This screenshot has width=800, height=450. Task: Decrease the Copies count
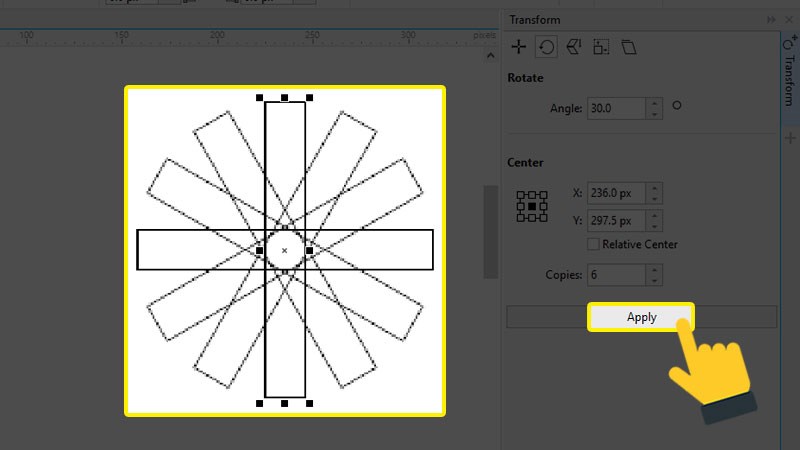pyautogui.click(x=654, y=279)
